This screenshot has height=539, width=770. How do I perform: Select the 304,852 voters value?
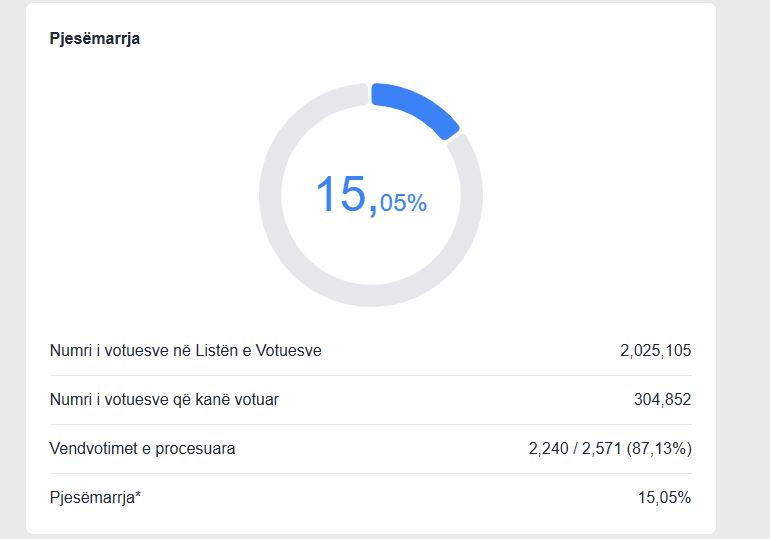662,400
